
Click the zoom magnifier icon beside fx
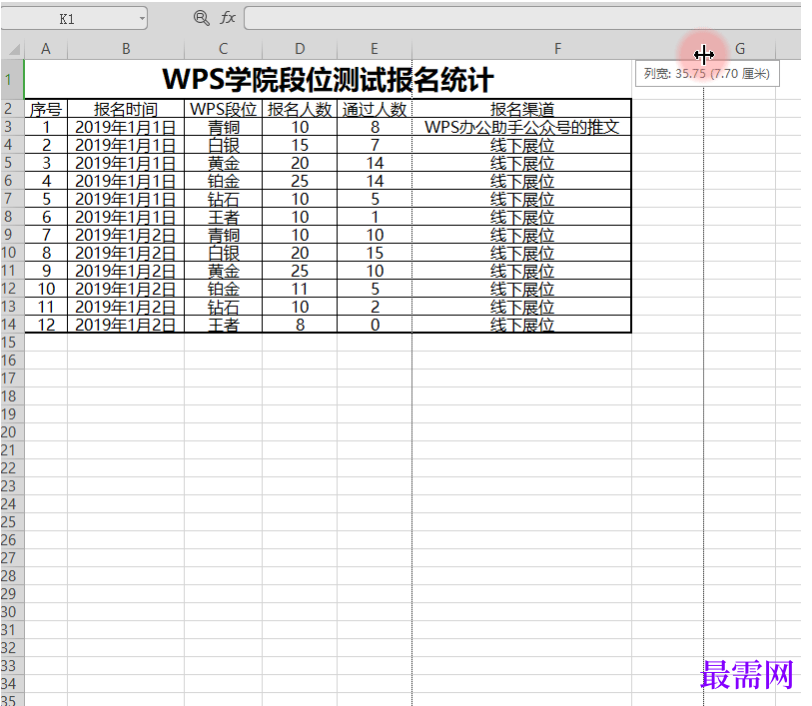pos(201,18)
